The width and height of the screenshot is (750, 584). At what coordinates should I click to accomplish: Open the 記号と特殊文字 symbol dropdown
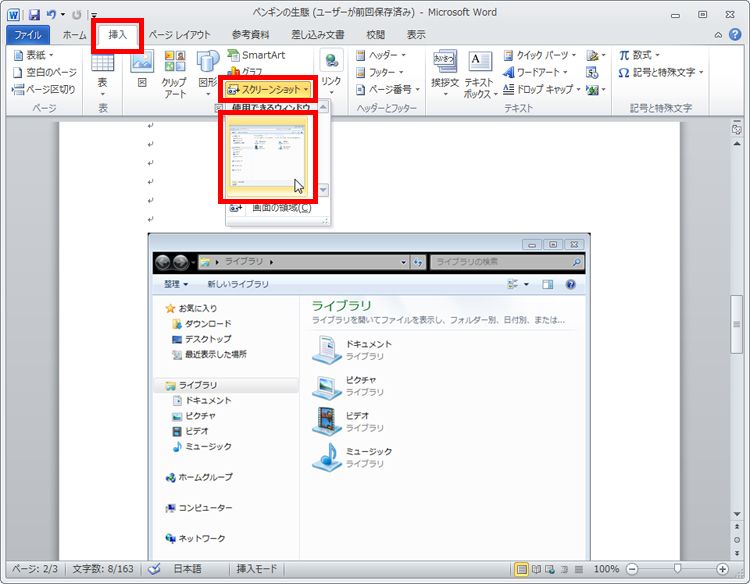coord(661,72)
